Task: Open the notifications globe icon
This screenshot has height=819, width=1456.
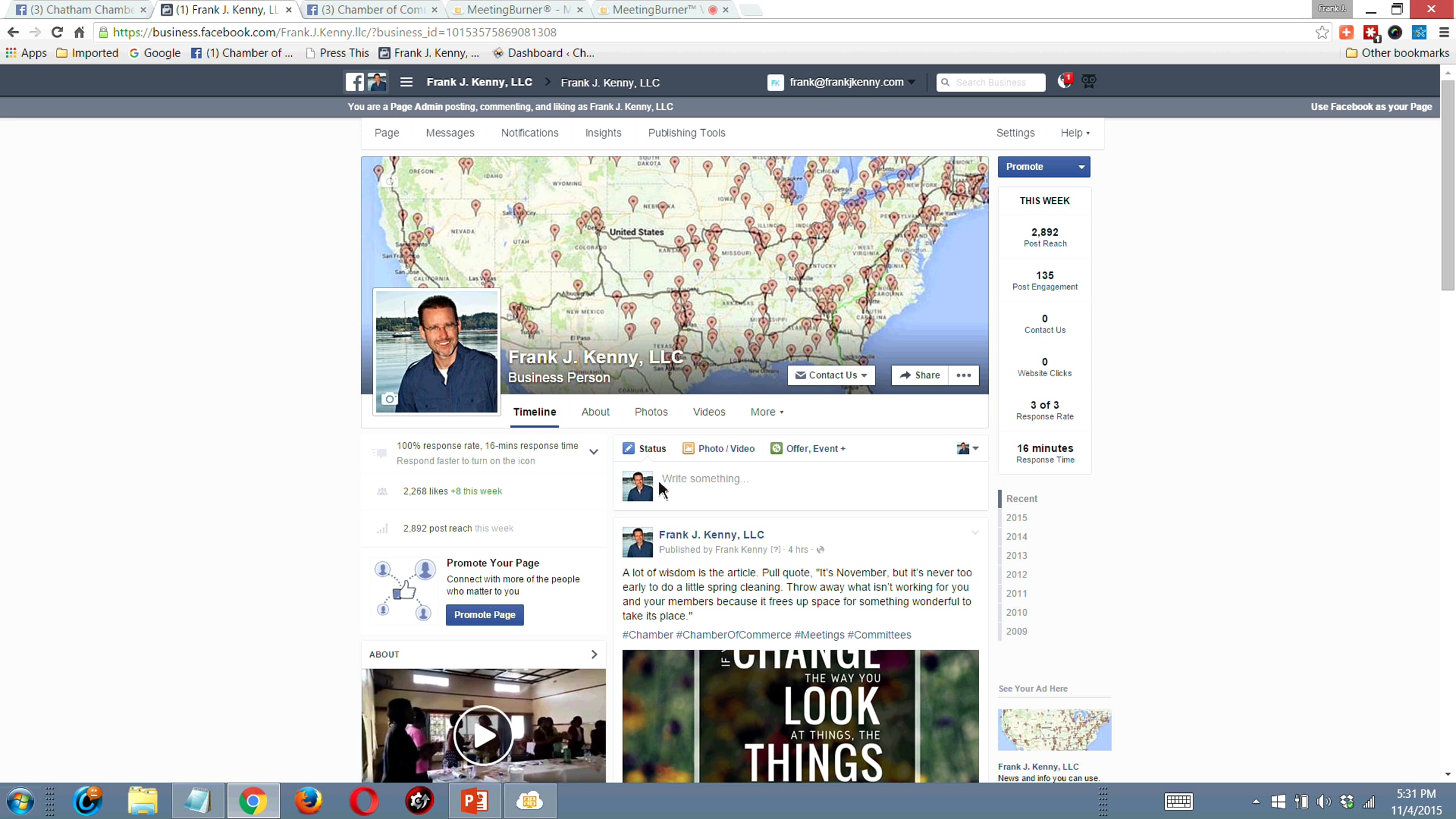Action: 1064,81
